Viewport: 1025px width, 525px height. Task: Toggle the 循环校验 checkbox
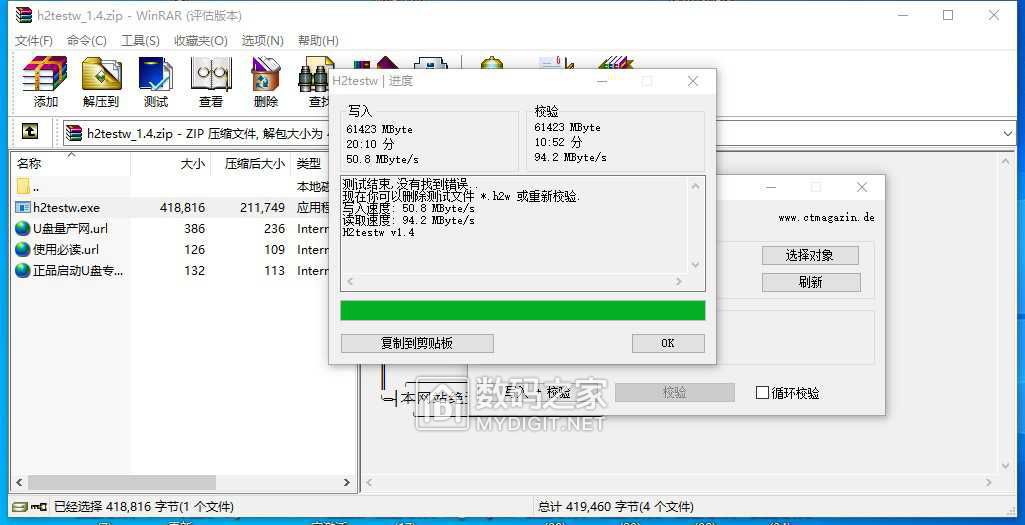[762, 393]
